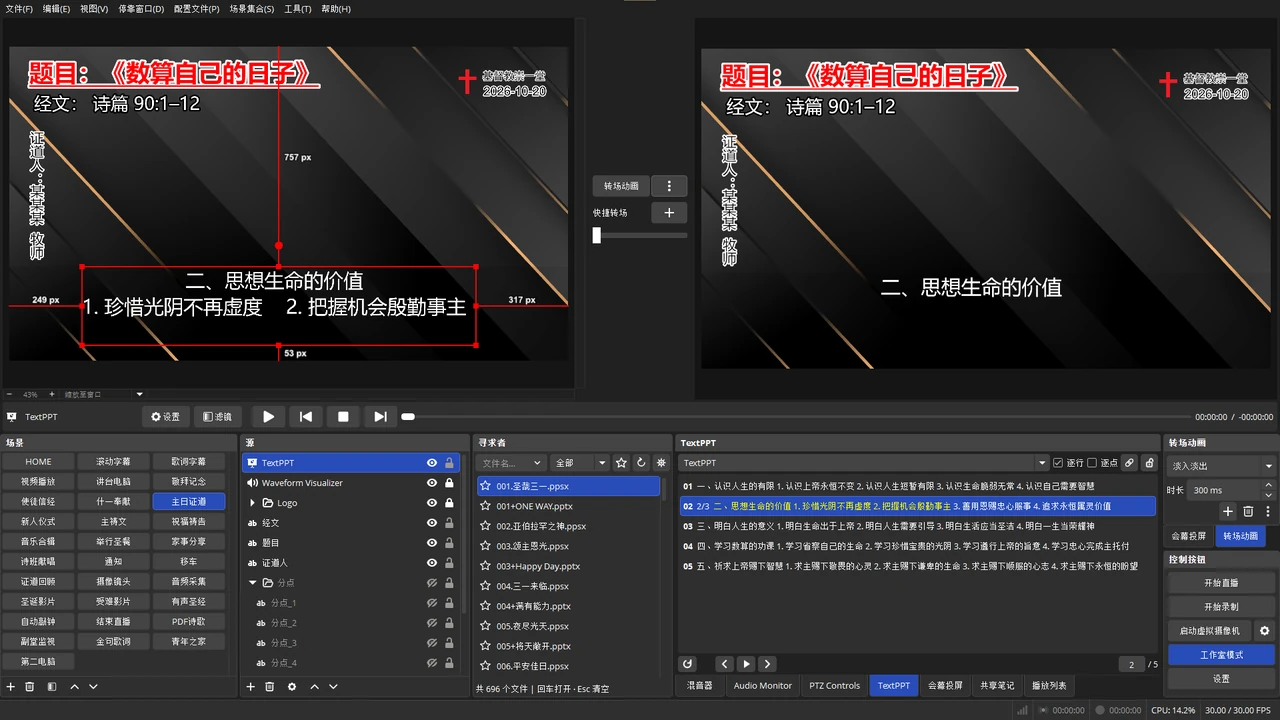Uncheck the 逐行 checkbox

(1058, 463)
